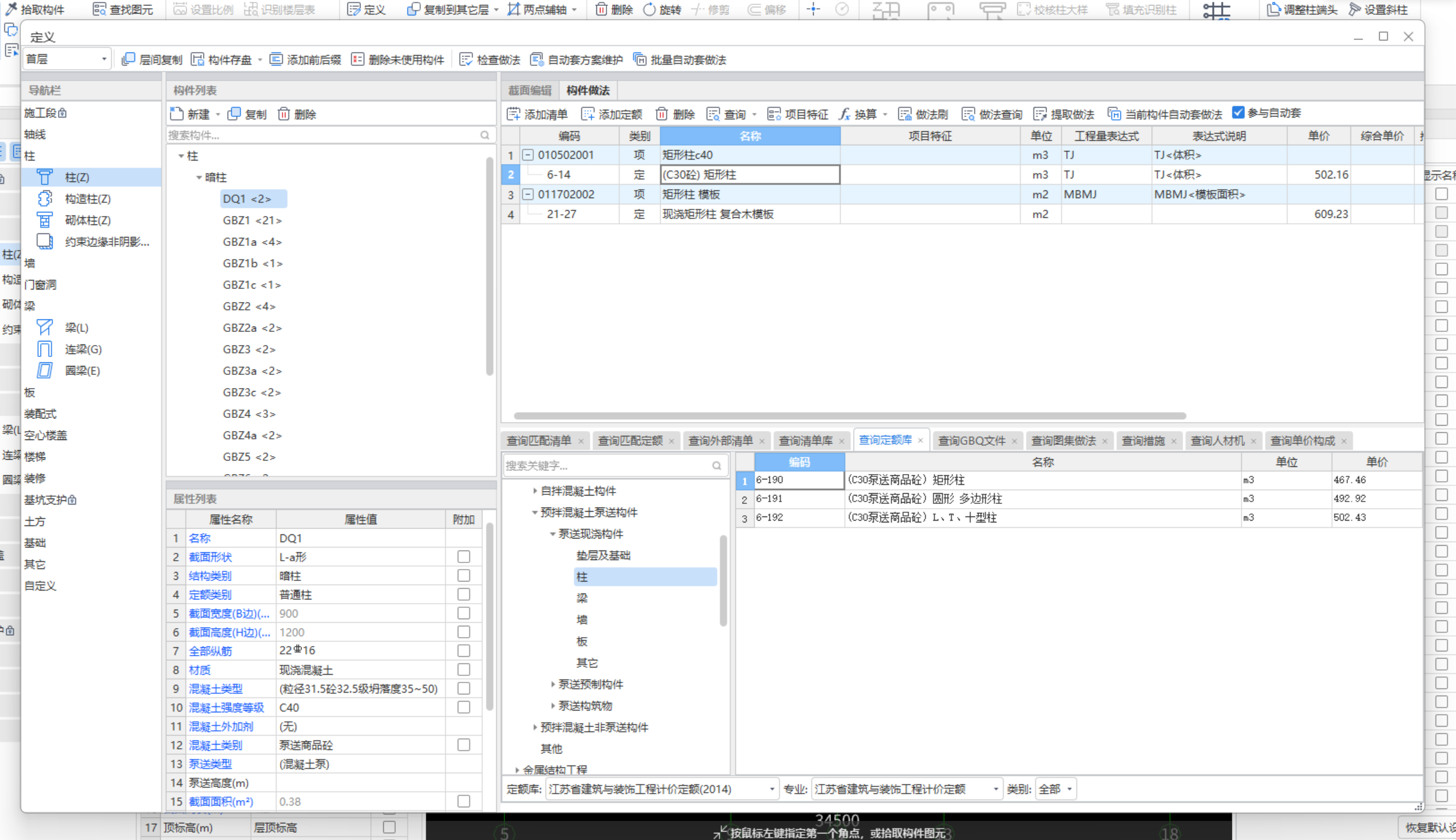Click search magnifier in 搜索构件 box
Image resolution: width=1456 pixels, height=840 pixels.
[485, 136]
